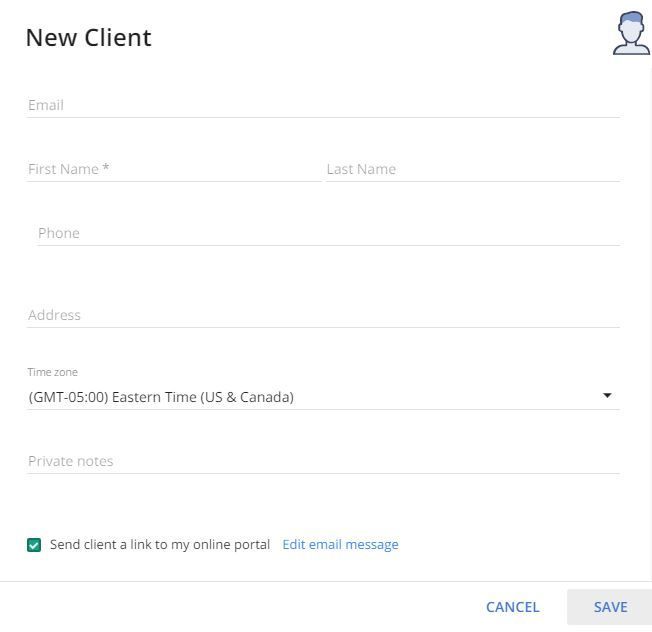Click the Private notes field

(323, 461)
